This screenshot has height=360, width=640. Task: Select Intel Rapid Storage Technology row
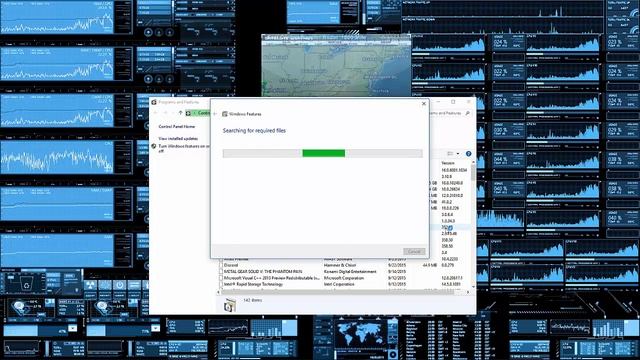(x=344, y=284)
